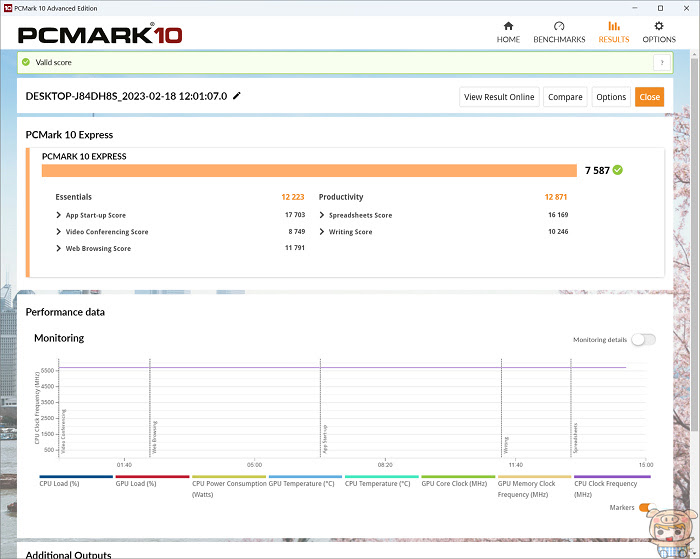700x559 pixels.
Task: Close the result with orange Close button
Action: [650, 97]
